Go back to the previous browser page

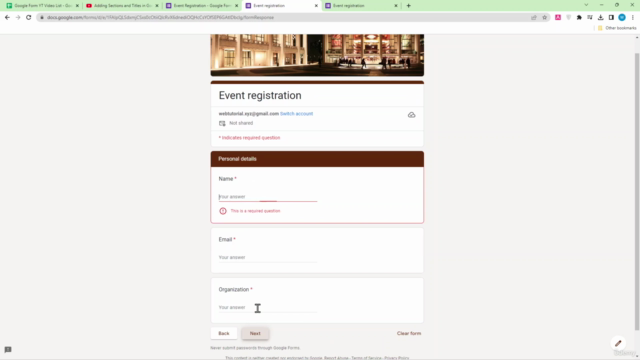(x=7, y=18)
